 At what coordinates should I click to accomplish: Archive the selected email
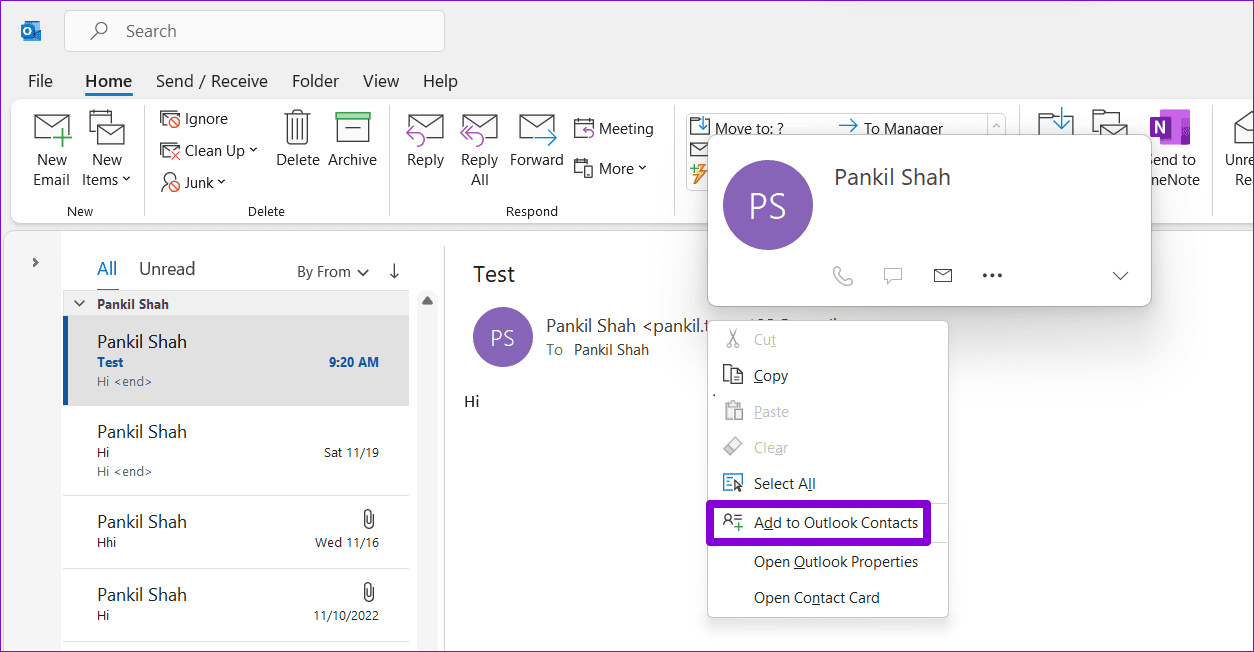[x=352, y=140]
